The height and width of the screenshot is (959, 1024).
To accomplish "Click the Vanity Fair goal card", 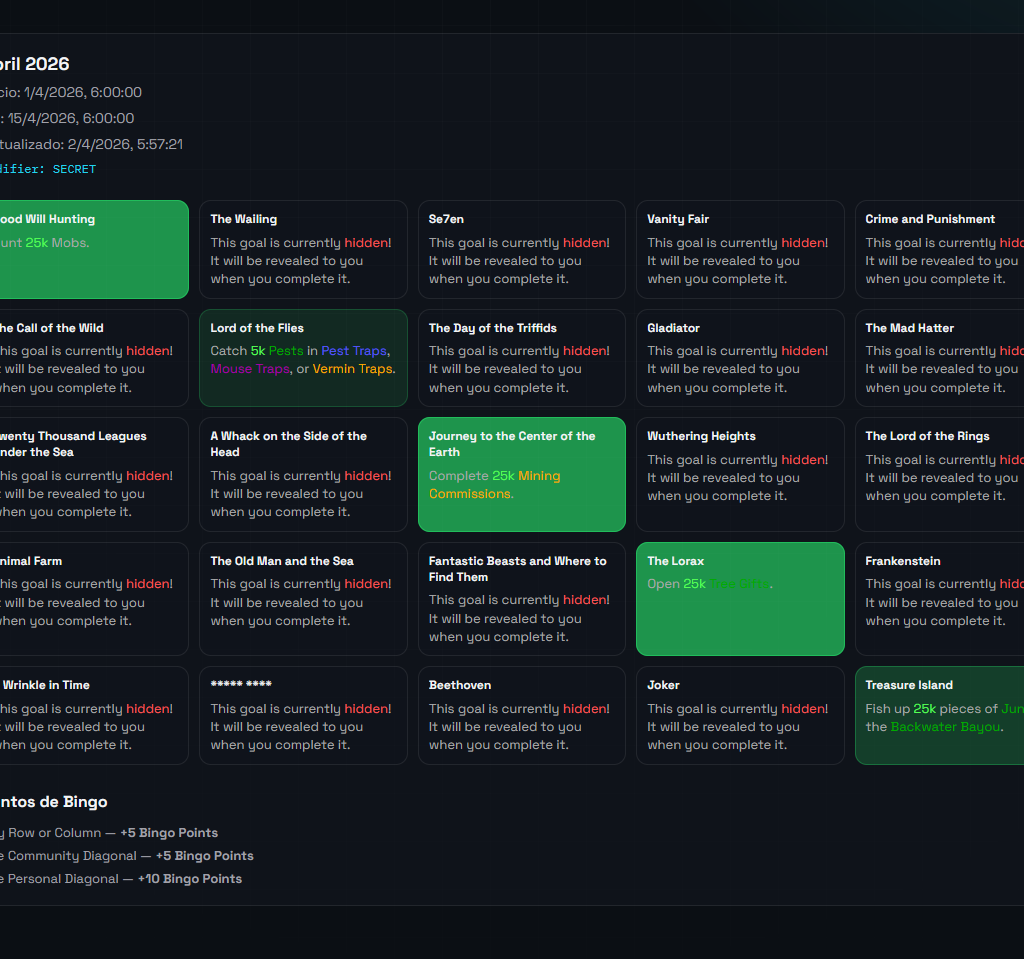I will pos(740,249).
